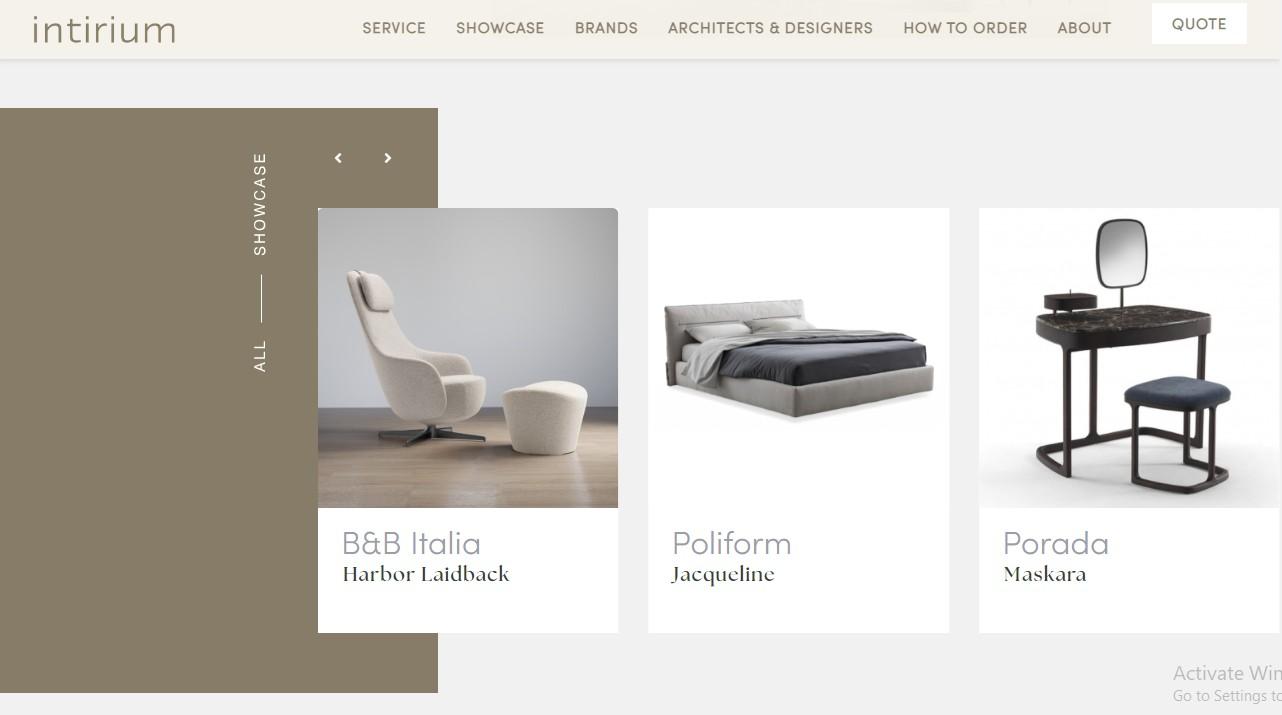Image resolution: width=1282 pixels, height=715 pixels.
Task: Select the Harbor Laidback product name
Action: pos(426,574)
